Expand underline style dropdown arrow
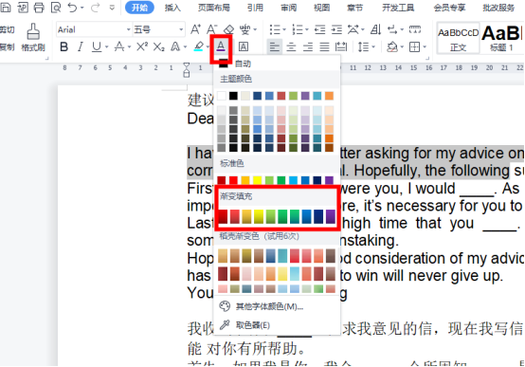 tap(106, 47)
